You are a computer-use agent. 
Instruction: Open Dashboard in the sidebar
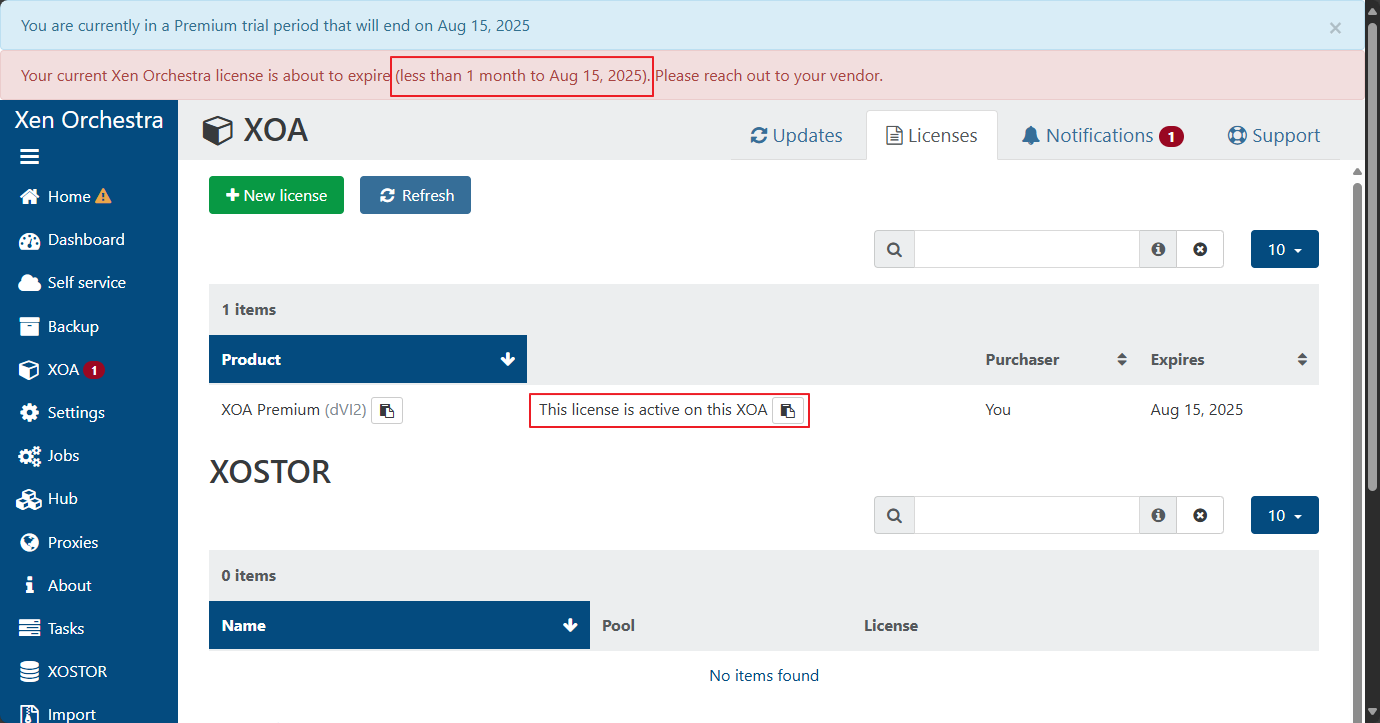pos(72,240)
